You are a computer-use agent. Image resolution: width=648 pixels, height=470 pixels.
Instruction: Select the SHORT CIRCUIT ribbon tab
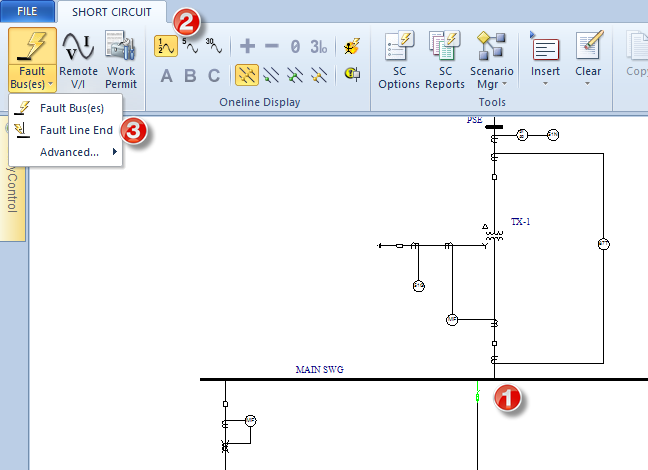pos(112,12)
